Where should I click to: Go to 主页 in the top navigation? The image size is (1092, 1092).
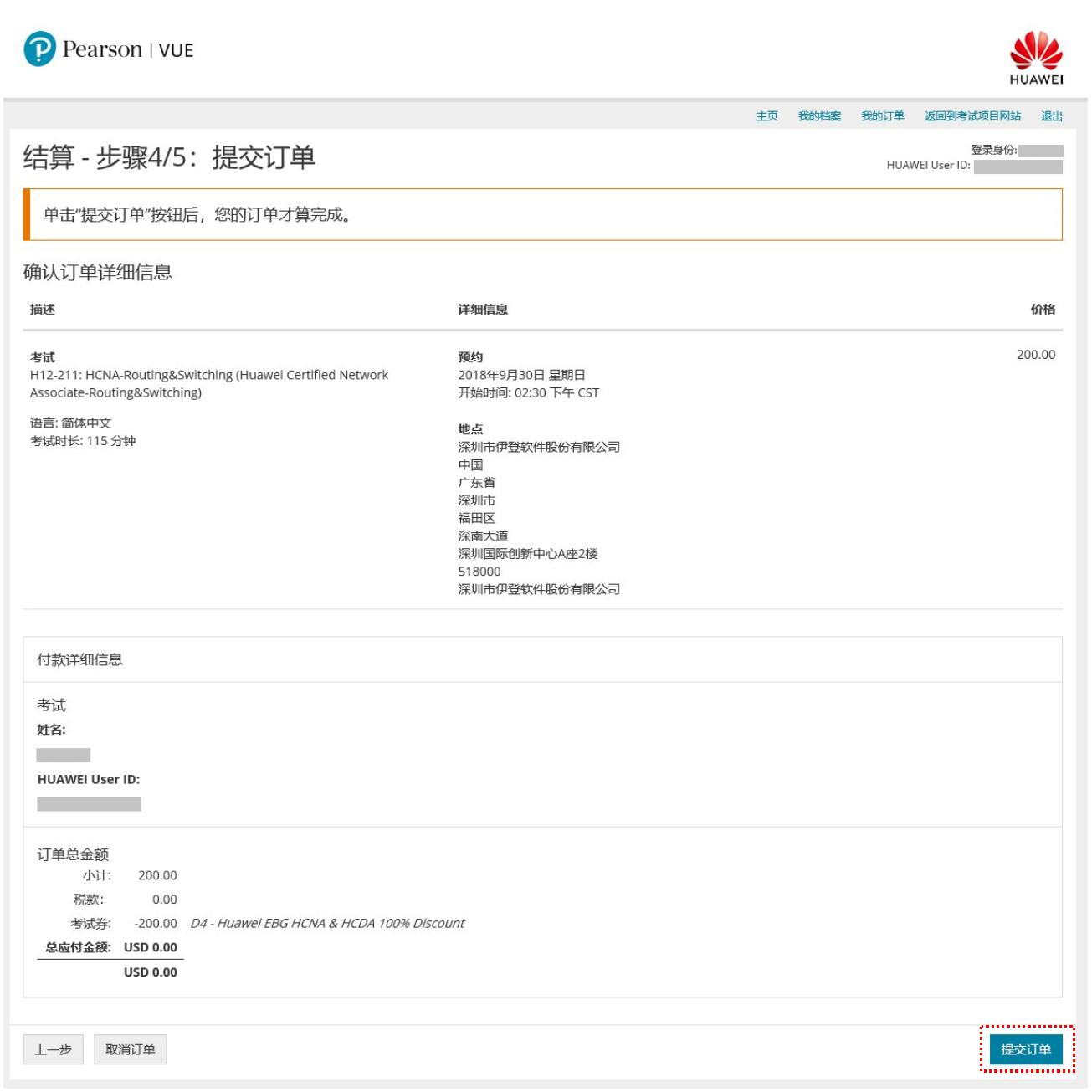766,116
